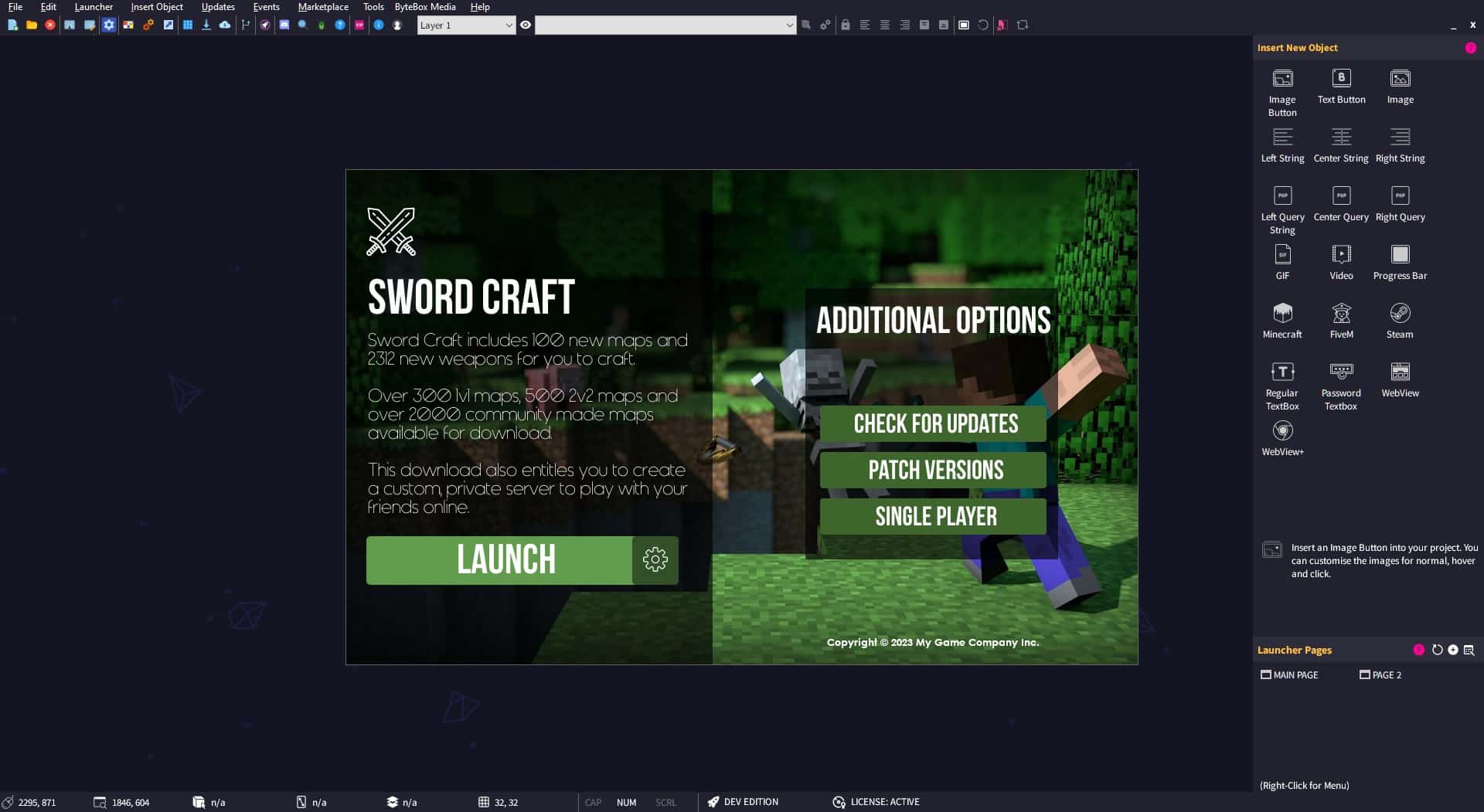Insert a FiveM object
The width and height of the screenshot is (1484, 812).
(x=1341, y=314)
